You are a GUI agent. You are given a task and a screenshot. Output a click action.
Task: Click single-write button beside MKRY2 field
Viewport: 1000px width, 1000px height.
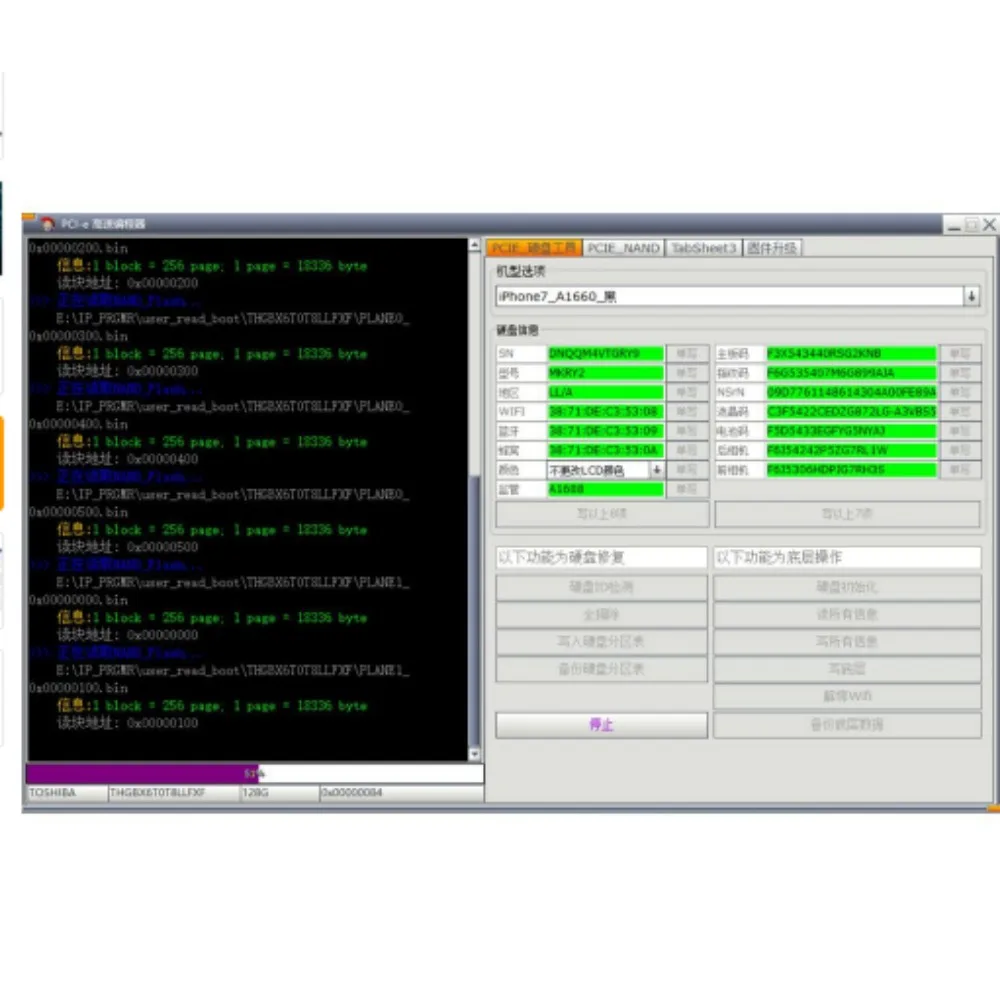(687, 372)
